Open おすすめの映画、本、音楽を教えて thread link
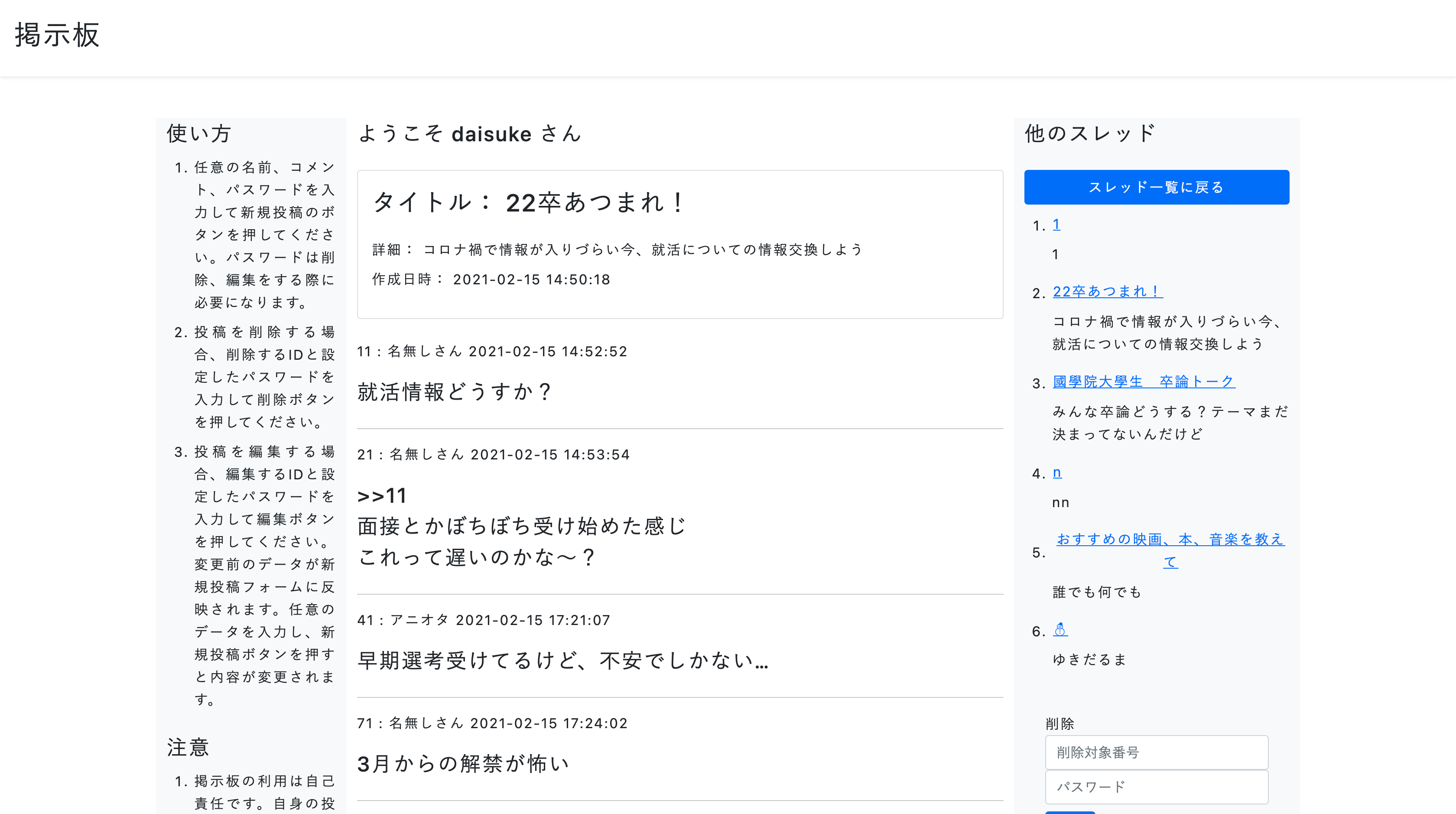Screen dimensions: 1456x814 pyautogui.click(x=1170, y=540)
